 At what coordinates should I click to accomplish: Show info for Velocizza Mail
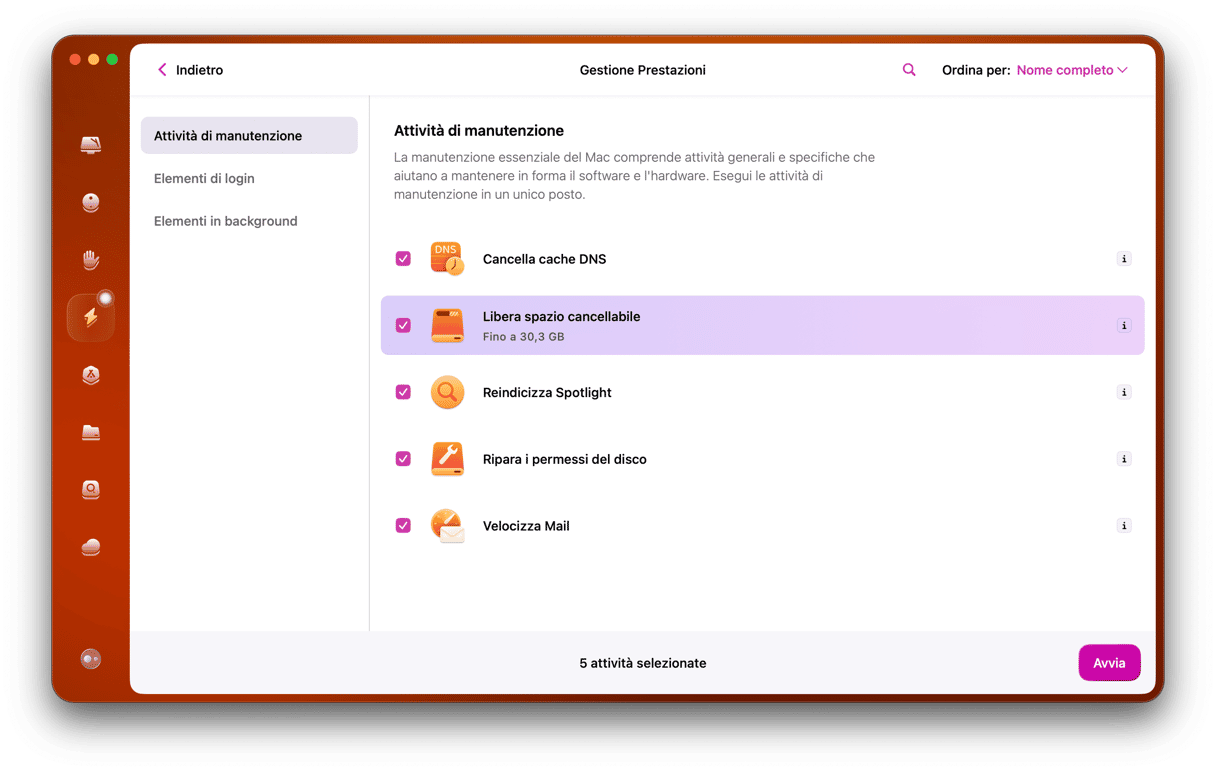(x=1124, y=526)
